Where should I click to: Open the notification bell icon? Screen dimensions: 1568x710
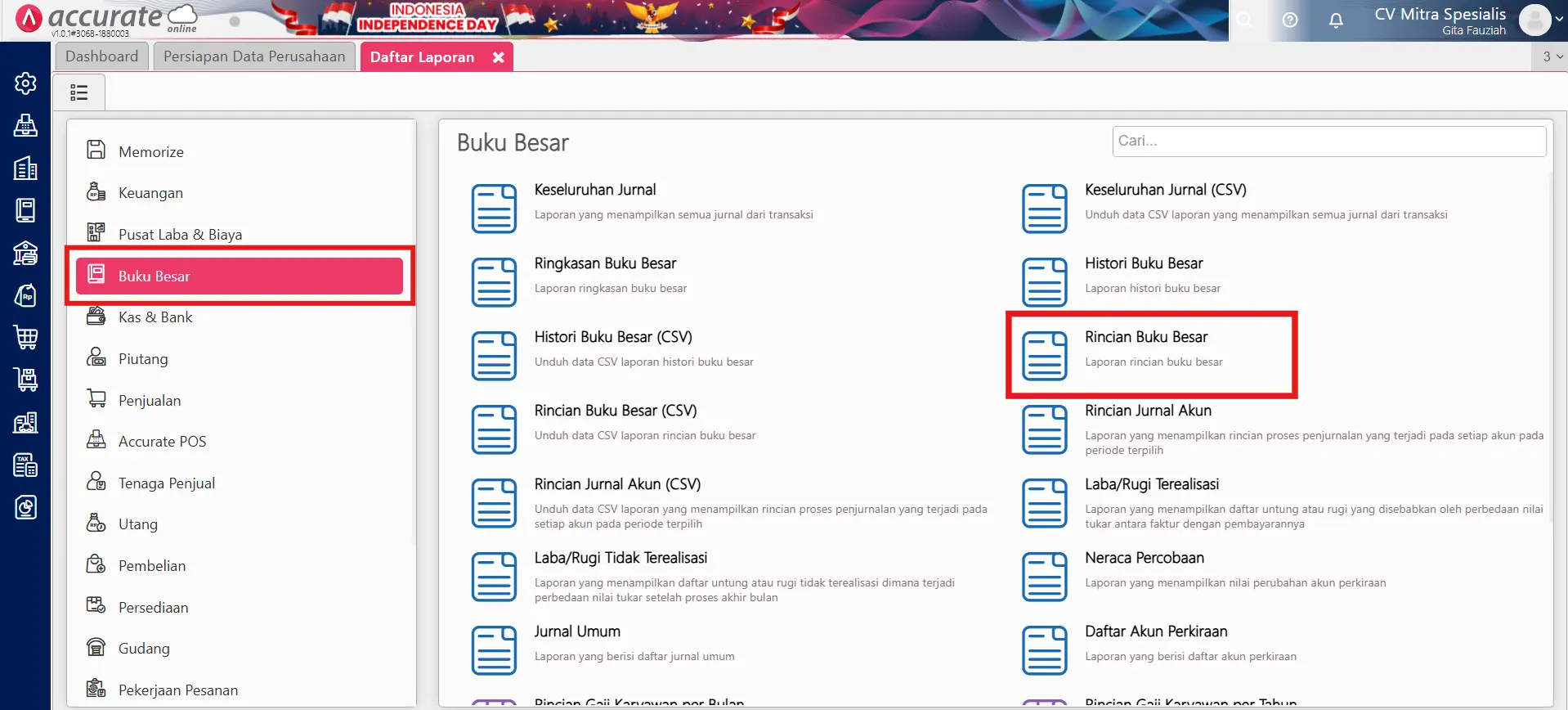(x=1336, y=20)
